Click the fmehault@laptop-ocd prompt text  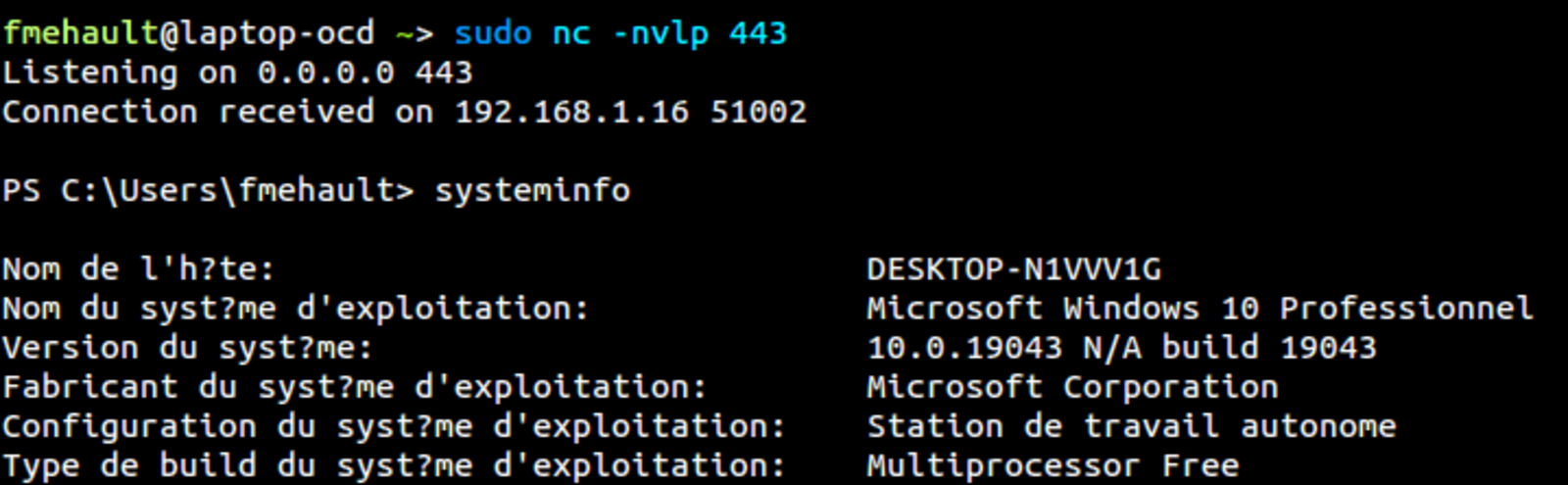point(188,34)
